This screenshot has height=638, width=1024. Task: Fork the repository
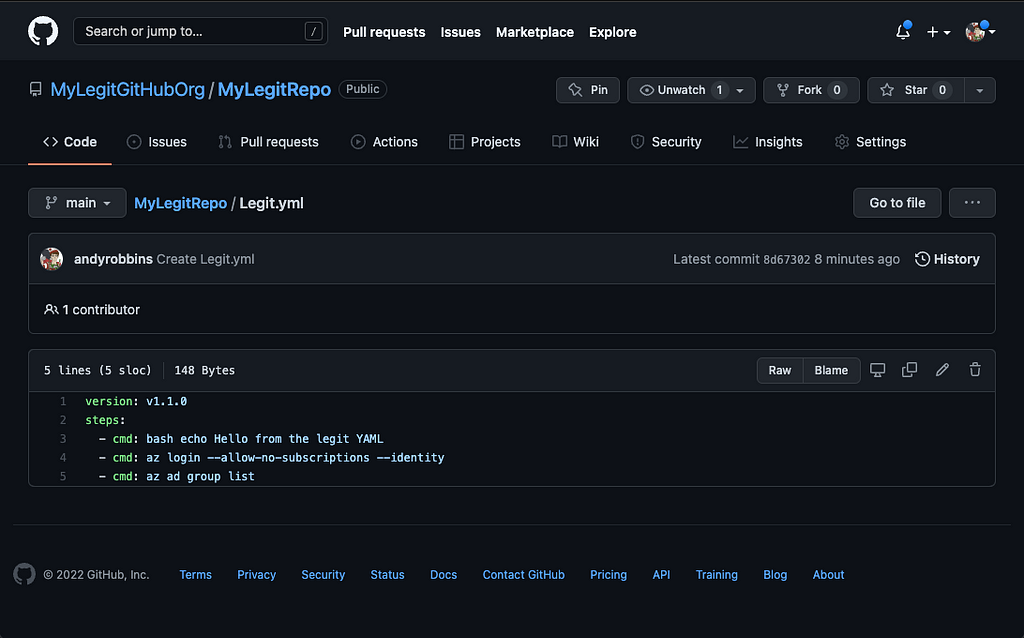811,90
